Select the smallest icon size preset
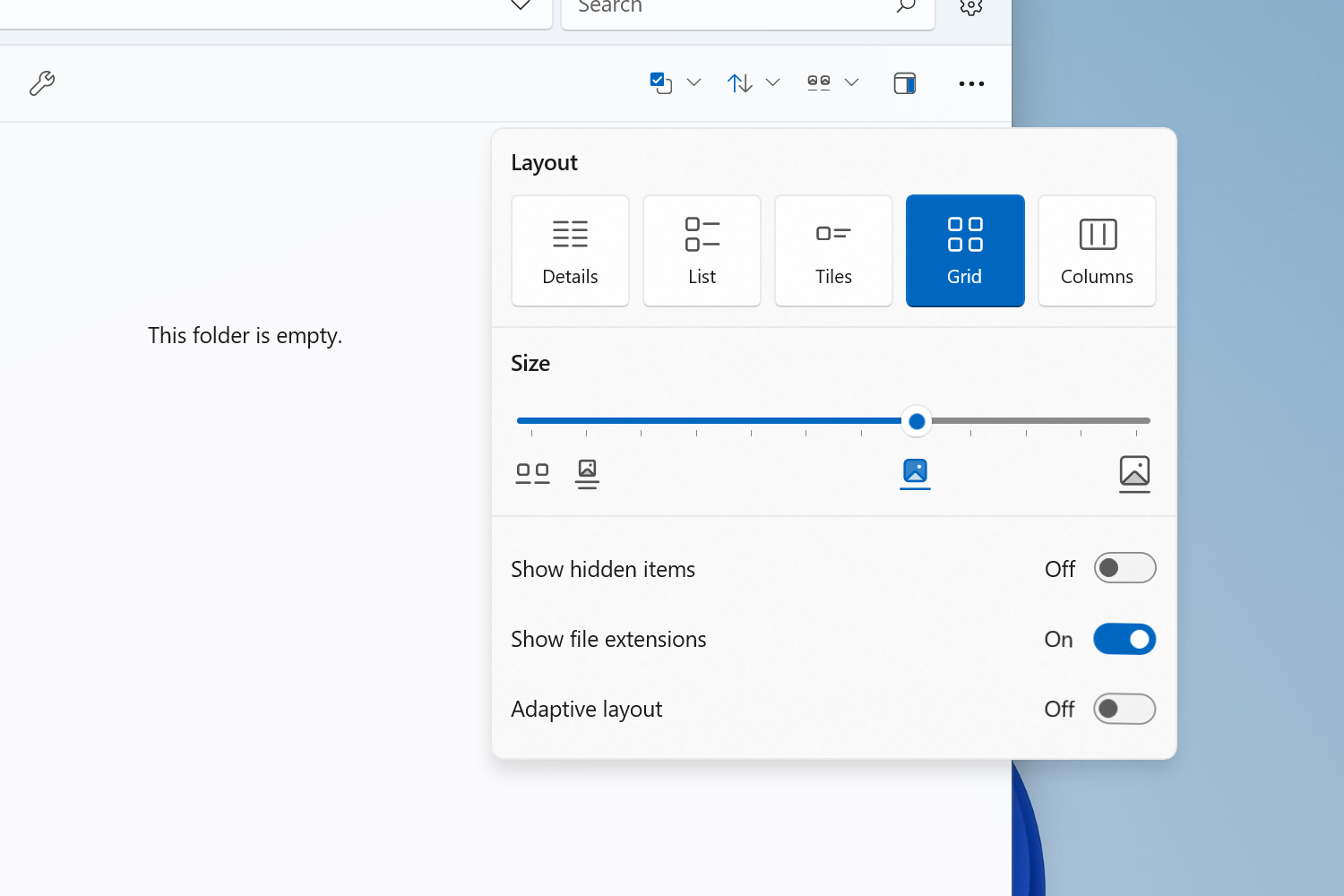The width and height of the screenshot is (1344, 896). tap(532, 473)
